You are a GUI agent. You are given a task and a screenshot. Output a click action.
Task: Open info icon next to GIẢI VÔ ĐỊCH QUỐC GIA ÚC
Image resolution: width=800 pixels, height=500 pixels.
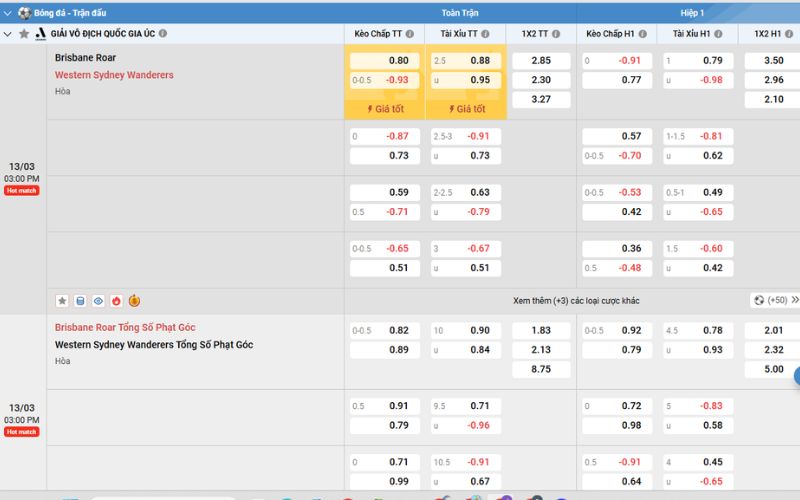(x=163, y=33)
